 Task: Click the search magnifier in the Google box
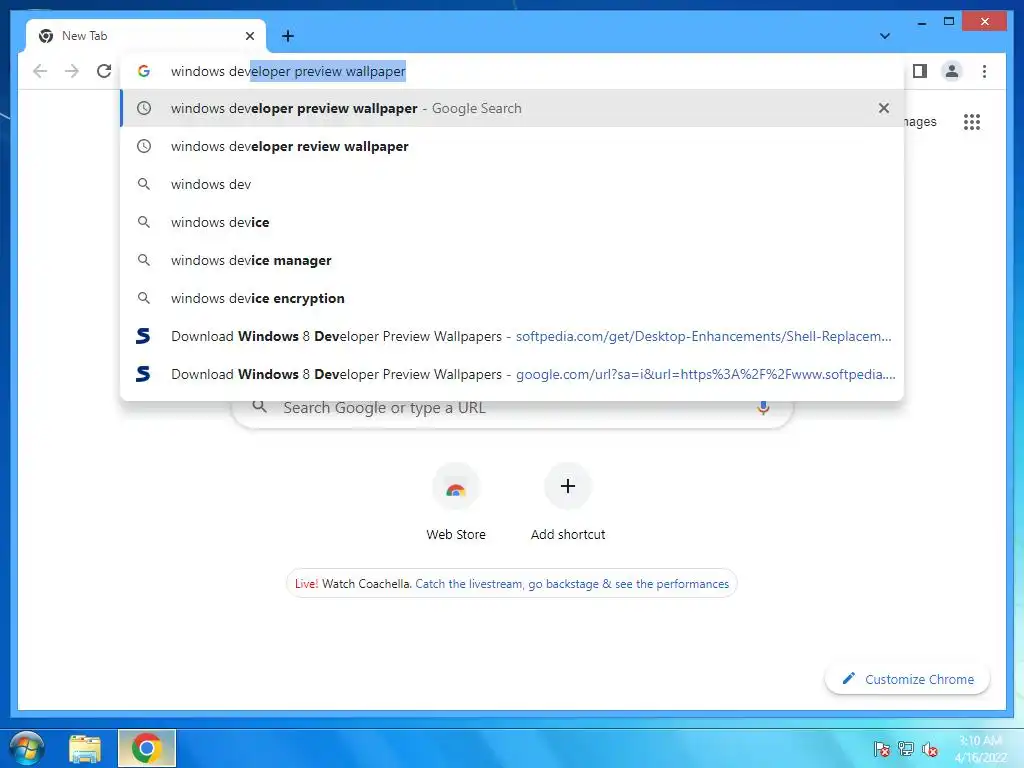pyautogui.click(x=259, y=407)
